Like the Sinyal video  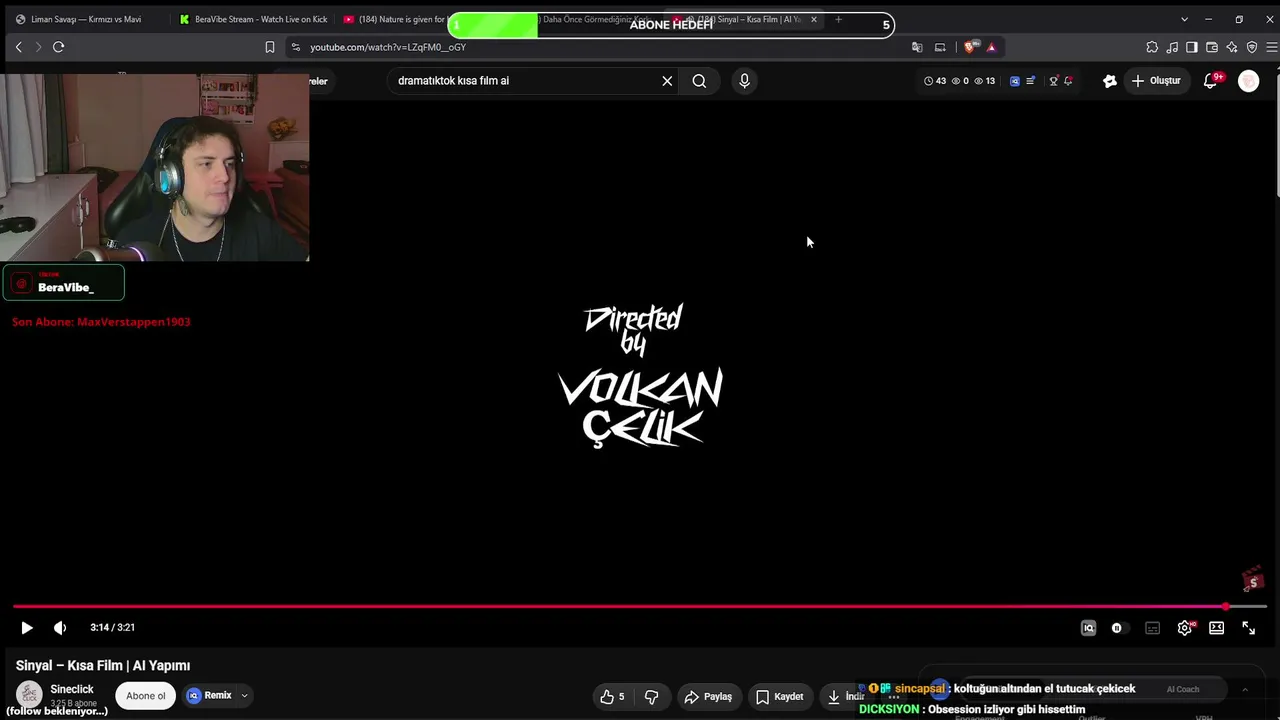[x=612, y=697]
